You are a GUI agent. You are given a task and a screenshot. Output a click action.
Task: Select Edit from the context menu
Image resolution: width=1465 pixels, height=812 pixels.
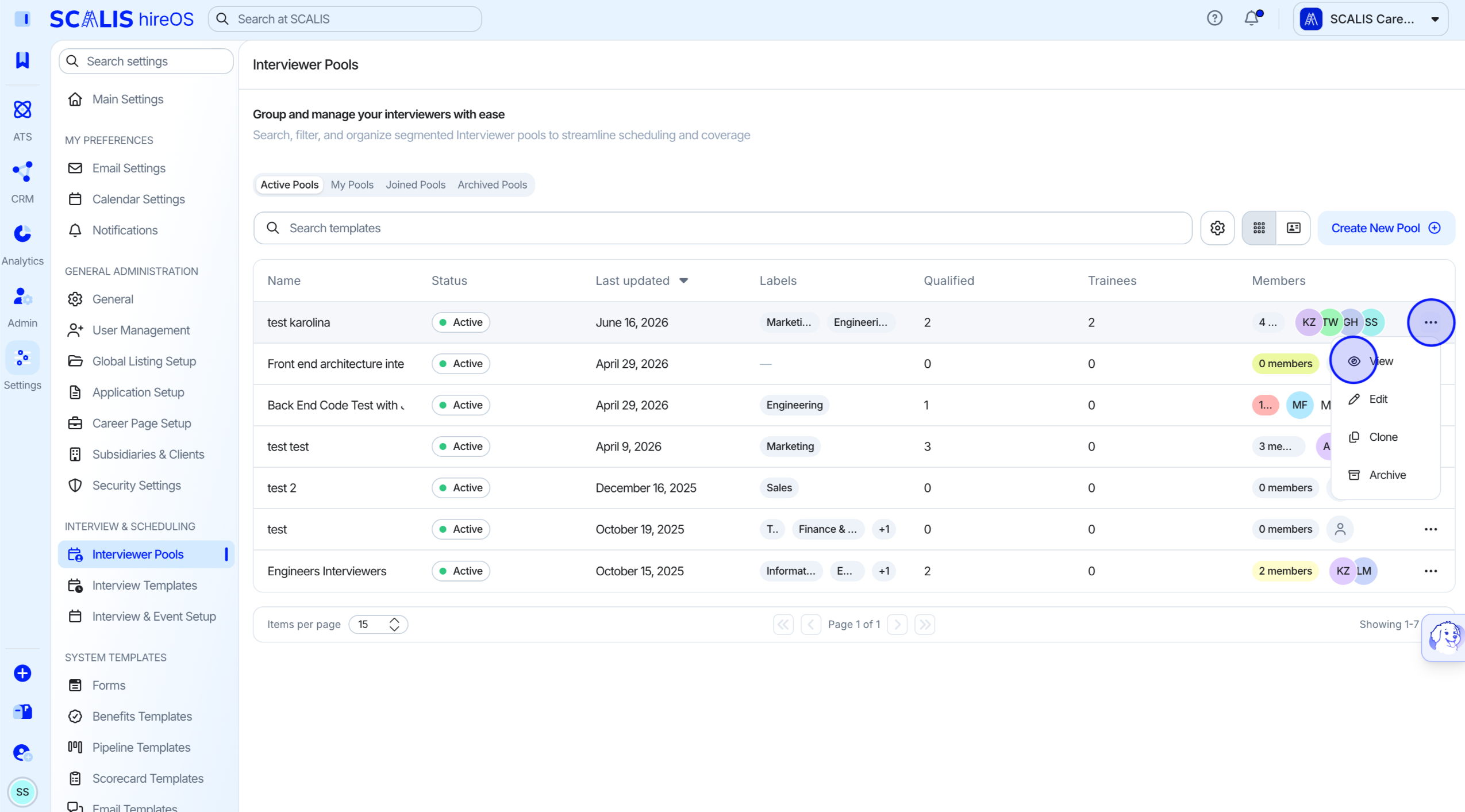[x=1385, y=399]
